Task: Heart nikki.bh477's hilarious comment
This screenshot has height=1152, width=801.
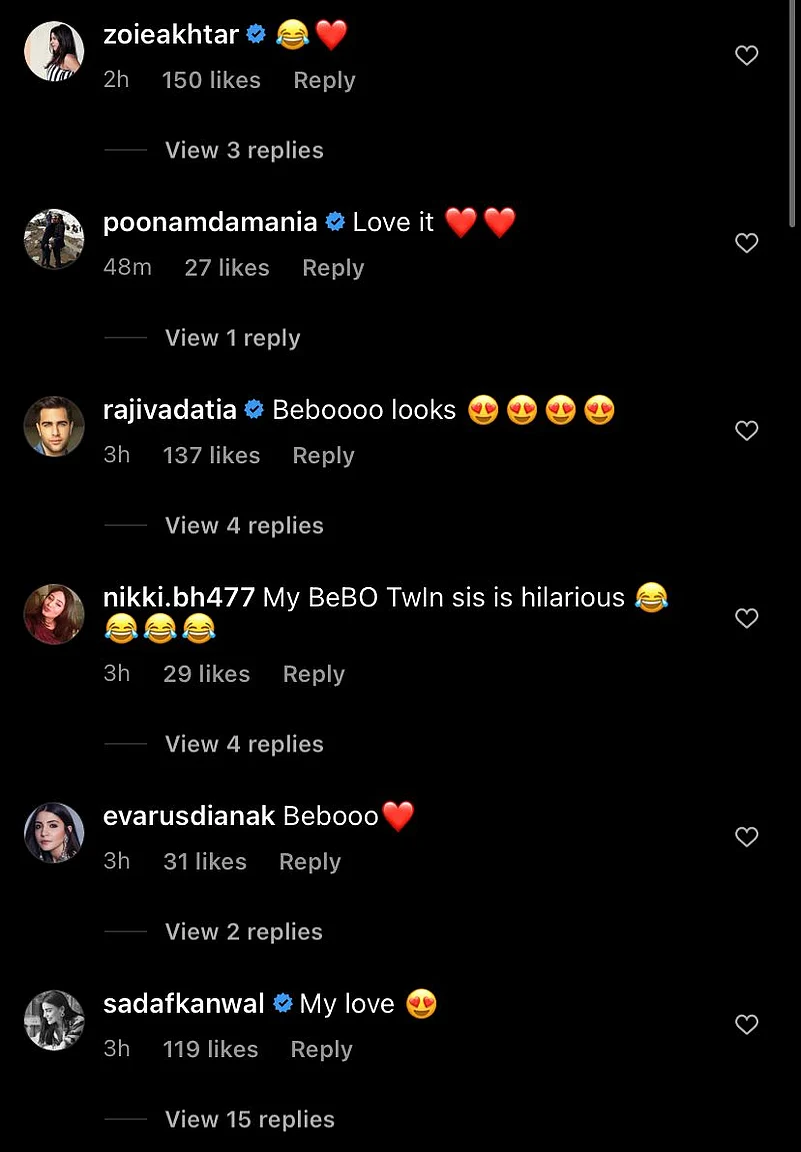Action: pos(747,619)
